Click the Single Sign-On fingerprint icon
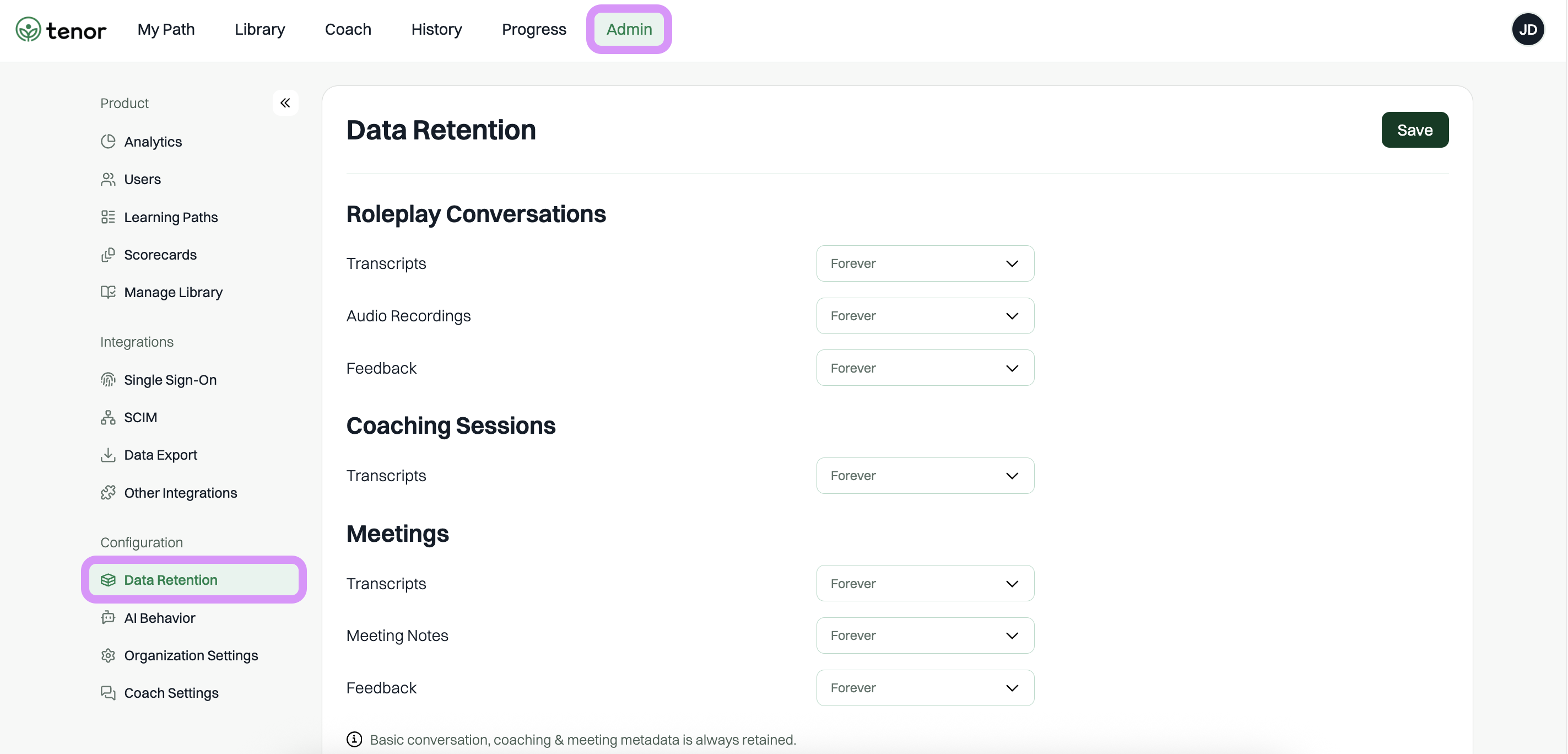The height and width of the screenshot is (754, 1568). 108,379
